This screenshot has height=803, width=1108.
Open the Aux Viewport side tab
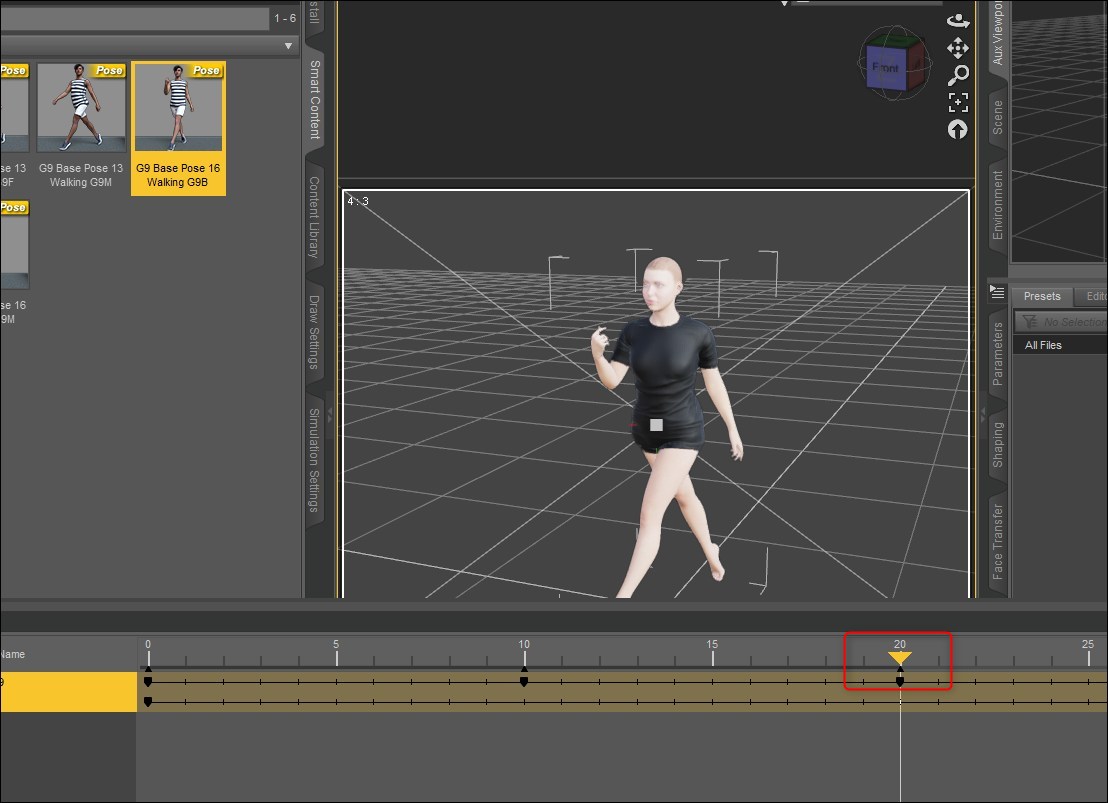click(x=998, y=33)
